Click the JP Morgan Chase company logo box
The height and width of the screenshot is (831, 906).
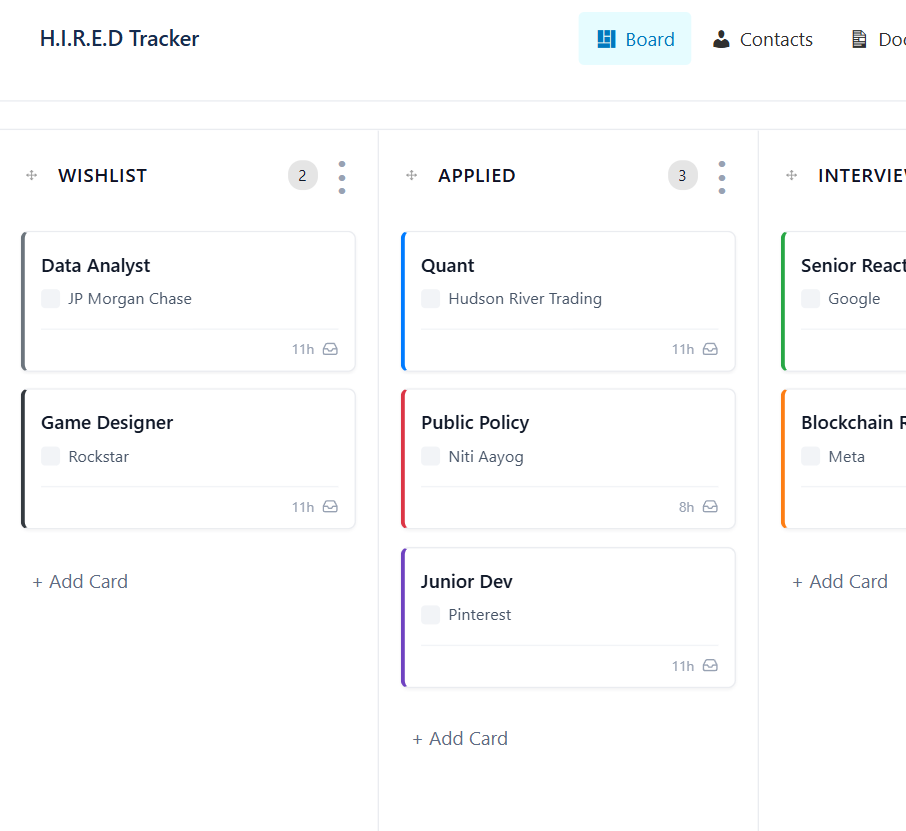coord(51,299)
